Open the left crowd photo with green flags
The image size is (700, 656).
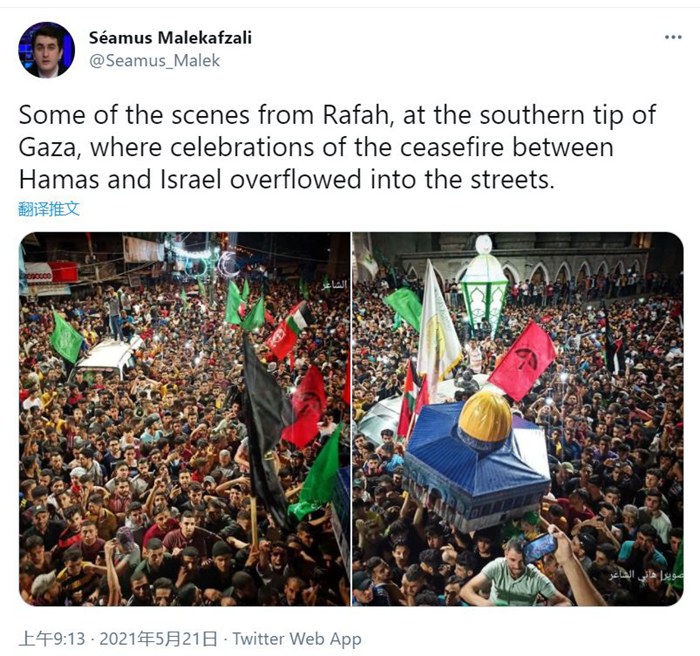pyautogui.click(x=184, y=419)
